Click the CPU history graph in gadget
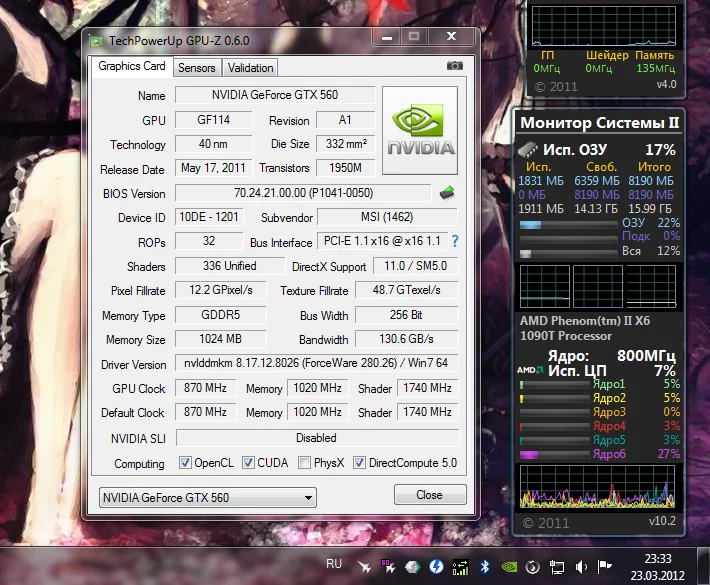 (x=597, y=487)
